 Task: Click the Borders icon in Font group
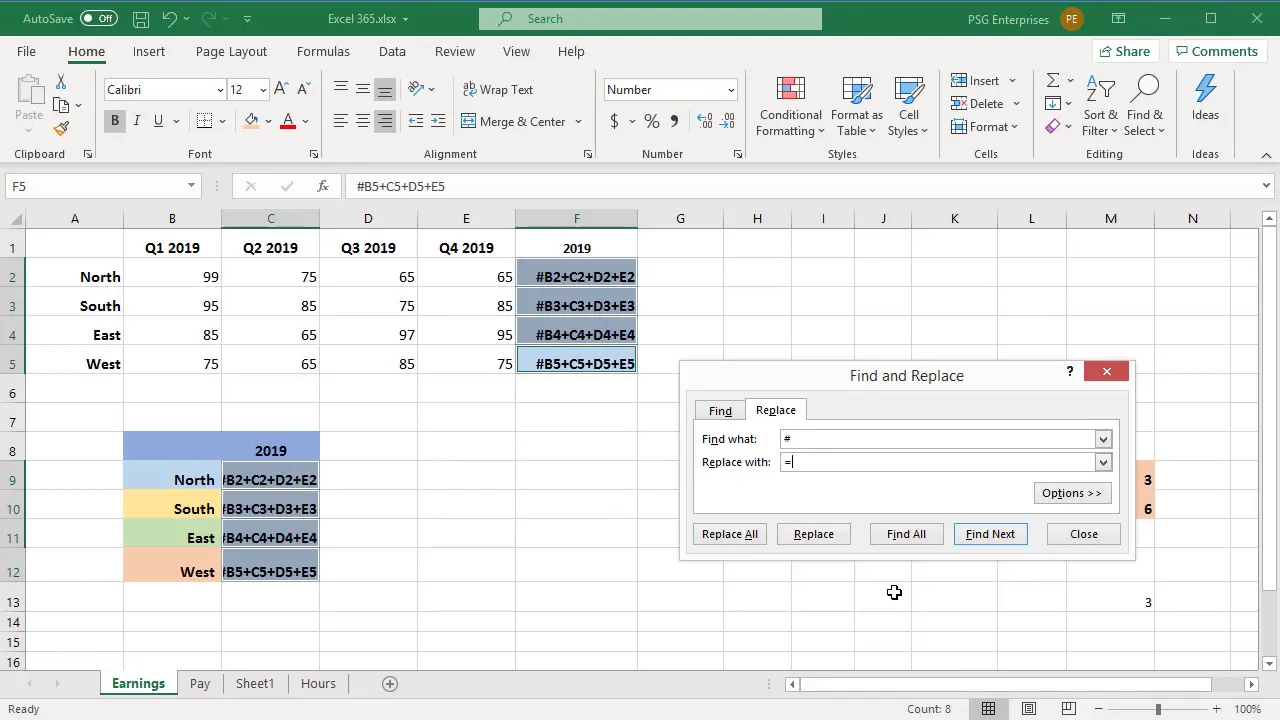[204, 121]
